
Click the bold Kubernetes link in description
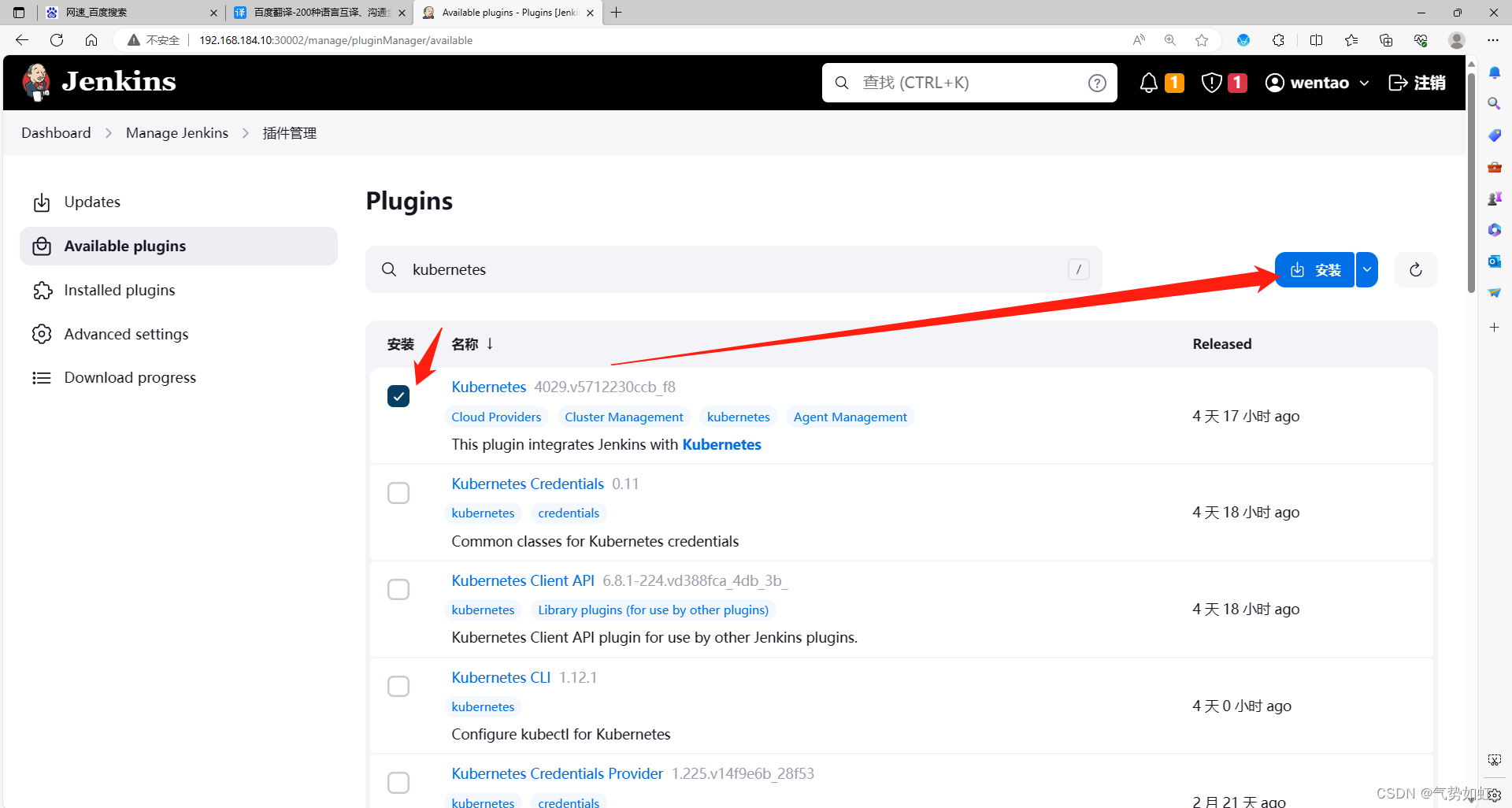coord(721,444)
